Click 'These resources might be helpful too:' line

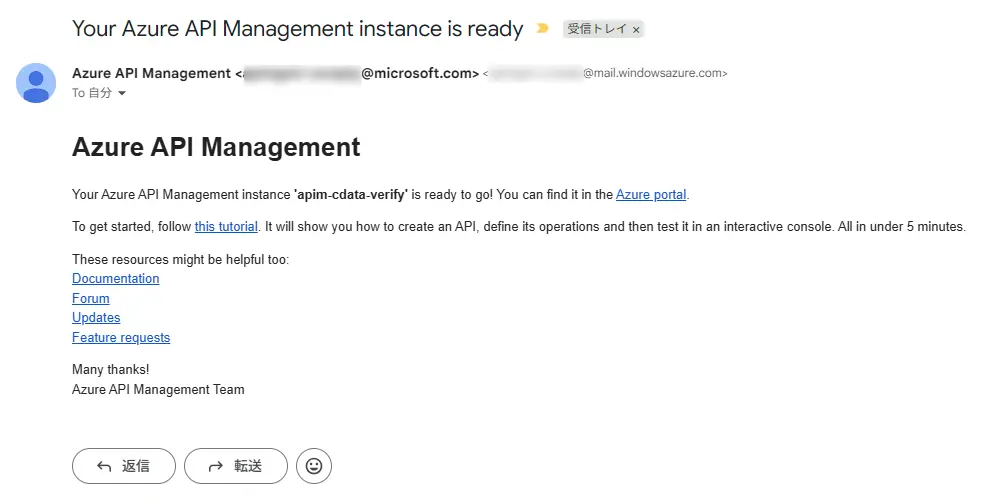[x=180, y=259]
